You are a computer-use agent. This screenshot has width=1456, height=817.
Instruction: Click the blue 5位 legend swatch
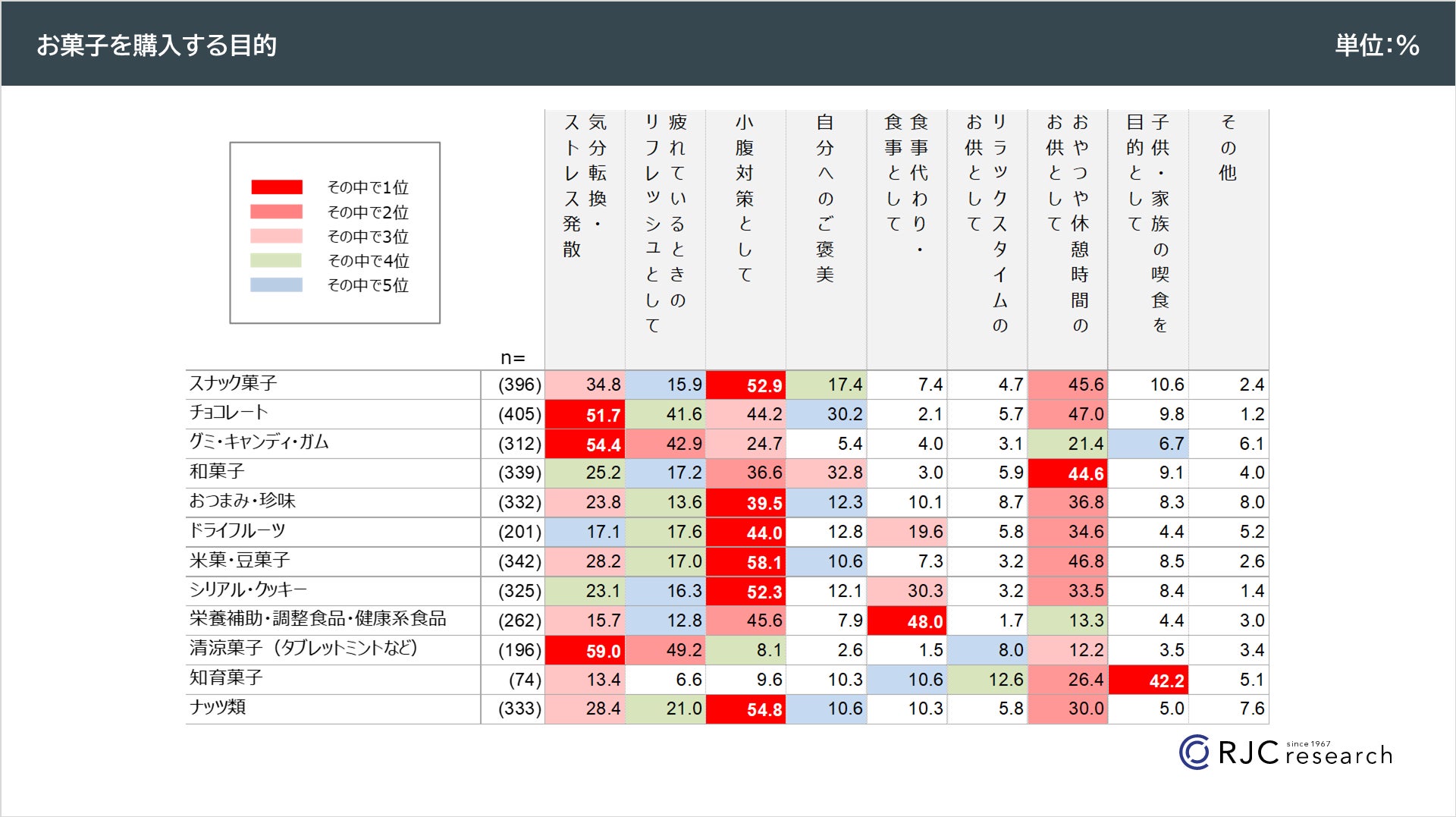277,284
